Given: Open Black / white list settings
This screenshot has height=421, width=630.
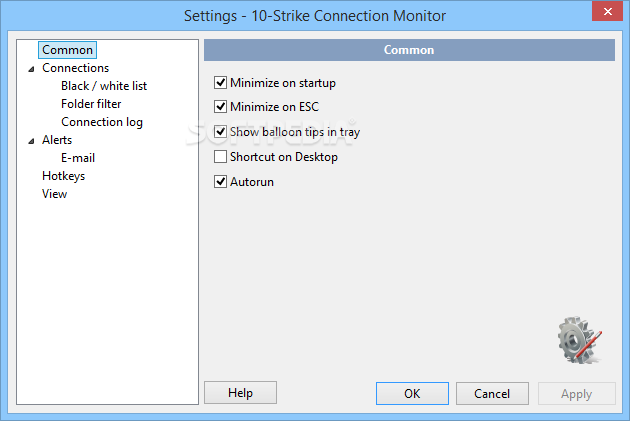Looking at the screenshot, I should [104, 86].
